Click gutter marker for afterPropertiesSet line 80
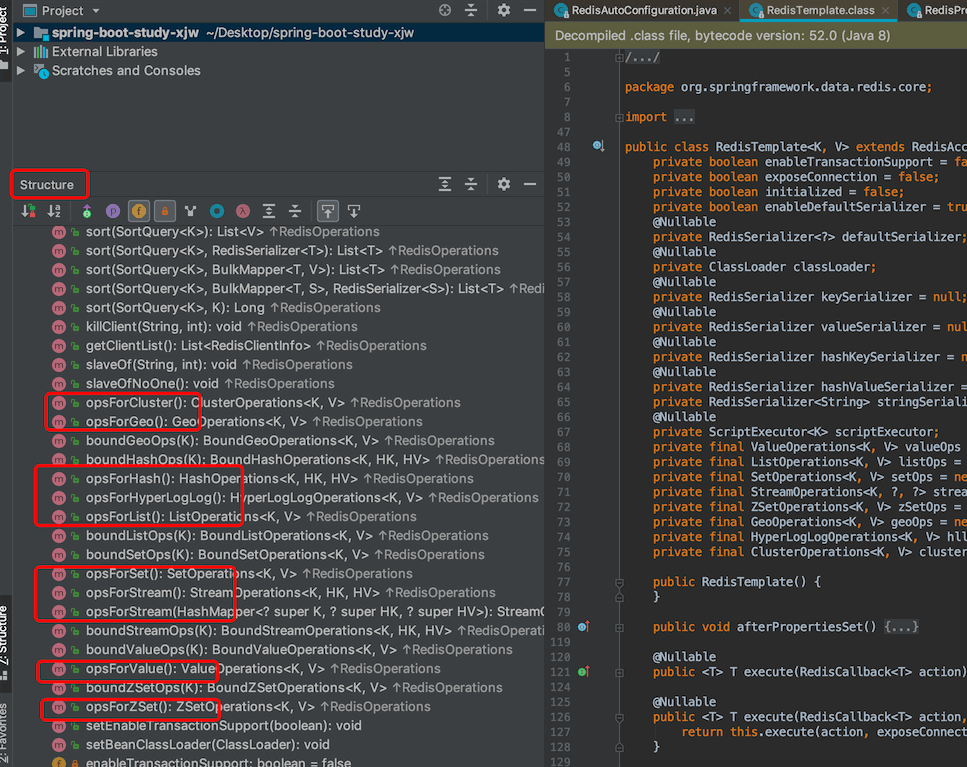Viewport: 967px width, 767px height. coord(583,627)
